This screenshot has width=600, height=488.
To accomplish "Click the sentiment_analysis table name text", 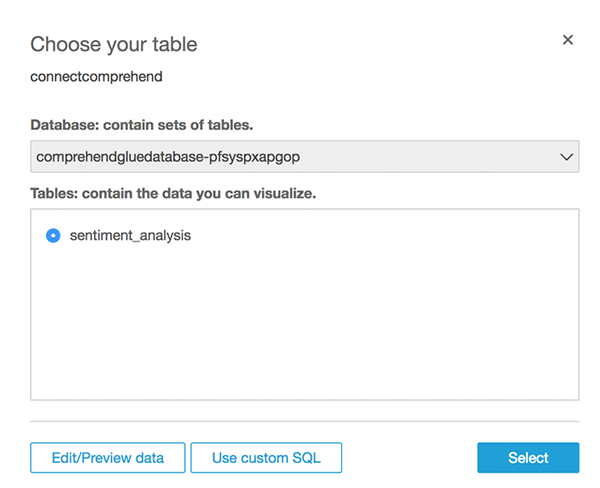I will coord(130,236).
